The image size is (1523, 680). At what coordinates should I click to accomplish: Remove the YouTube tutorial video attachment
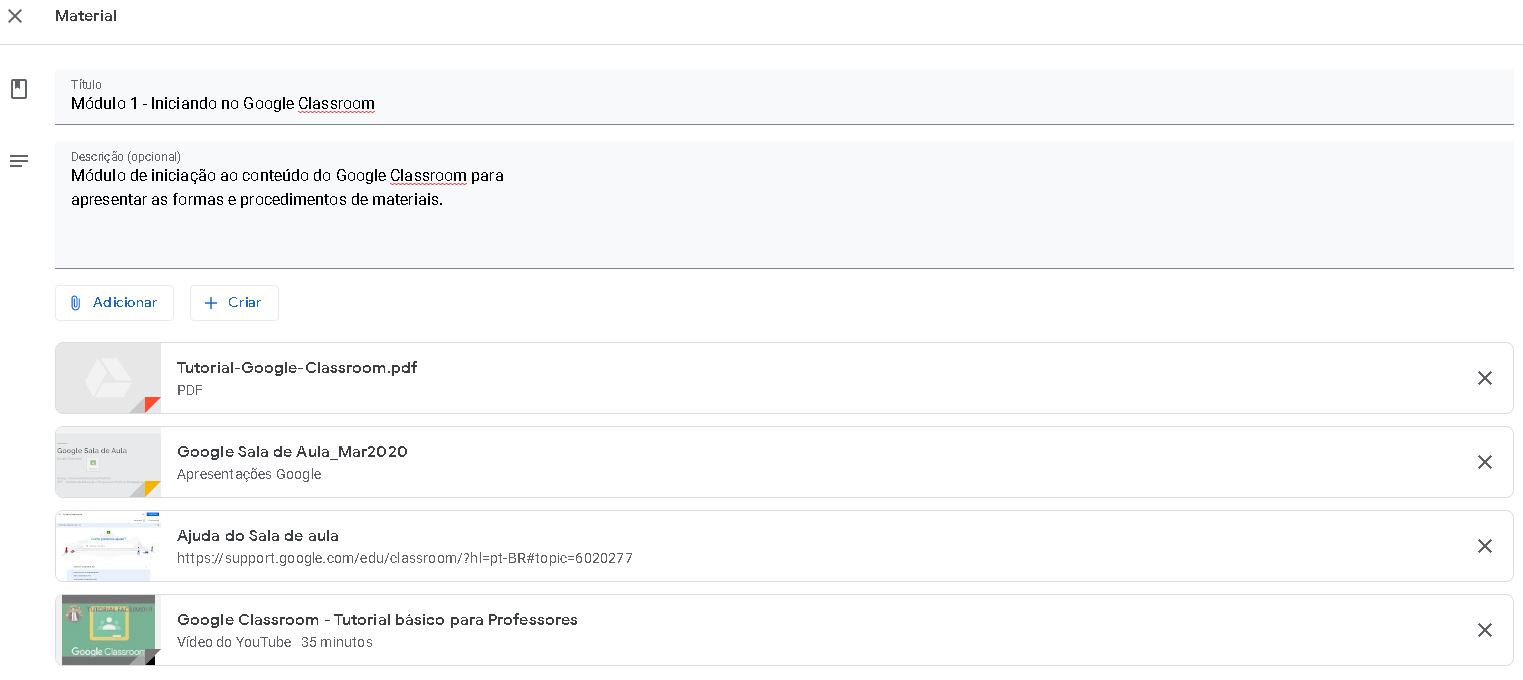[x=1485, y=630]
